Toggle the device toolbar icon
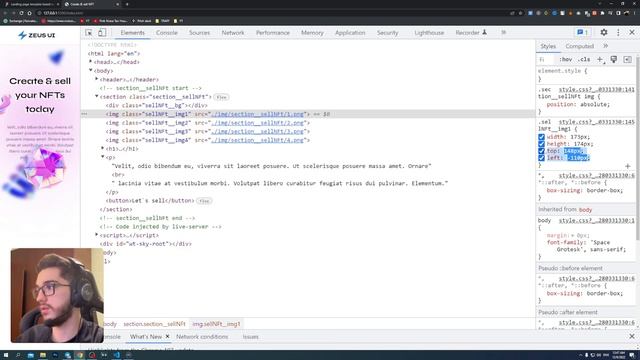The height and width of the screenshot is (360, 640). pos(102,33)
